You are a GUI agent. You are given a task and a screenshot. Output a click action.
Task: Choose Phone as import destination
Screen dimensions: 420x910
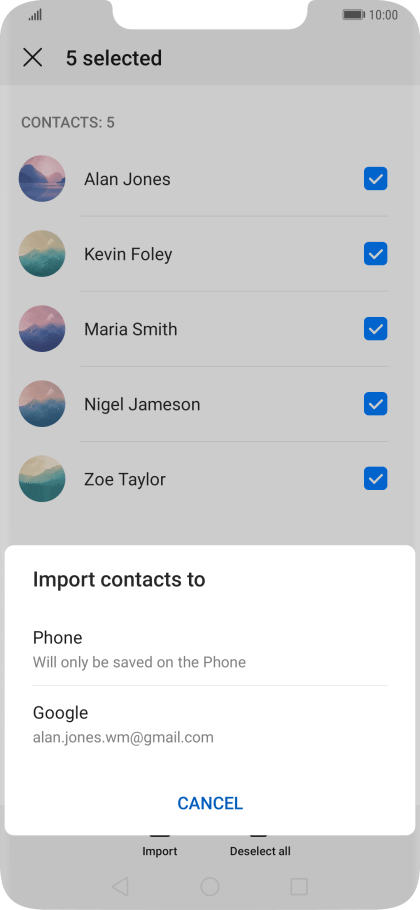tap(210, 649)
